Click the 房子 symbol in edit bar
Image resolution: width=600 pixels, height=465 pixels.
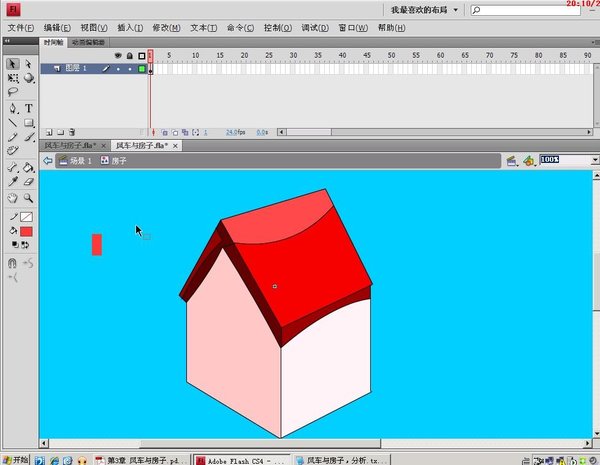(114, 160)
